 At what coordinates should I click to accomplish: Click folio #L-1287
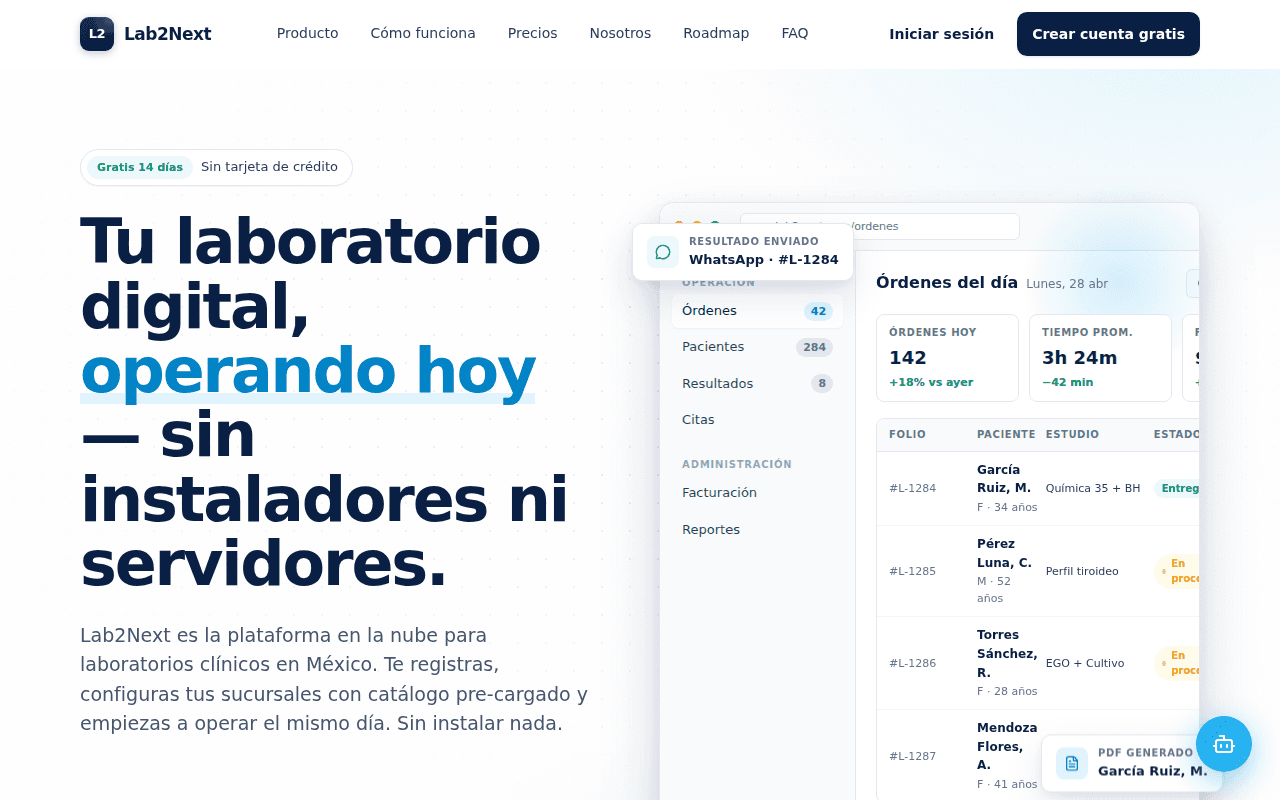(913, 757)
